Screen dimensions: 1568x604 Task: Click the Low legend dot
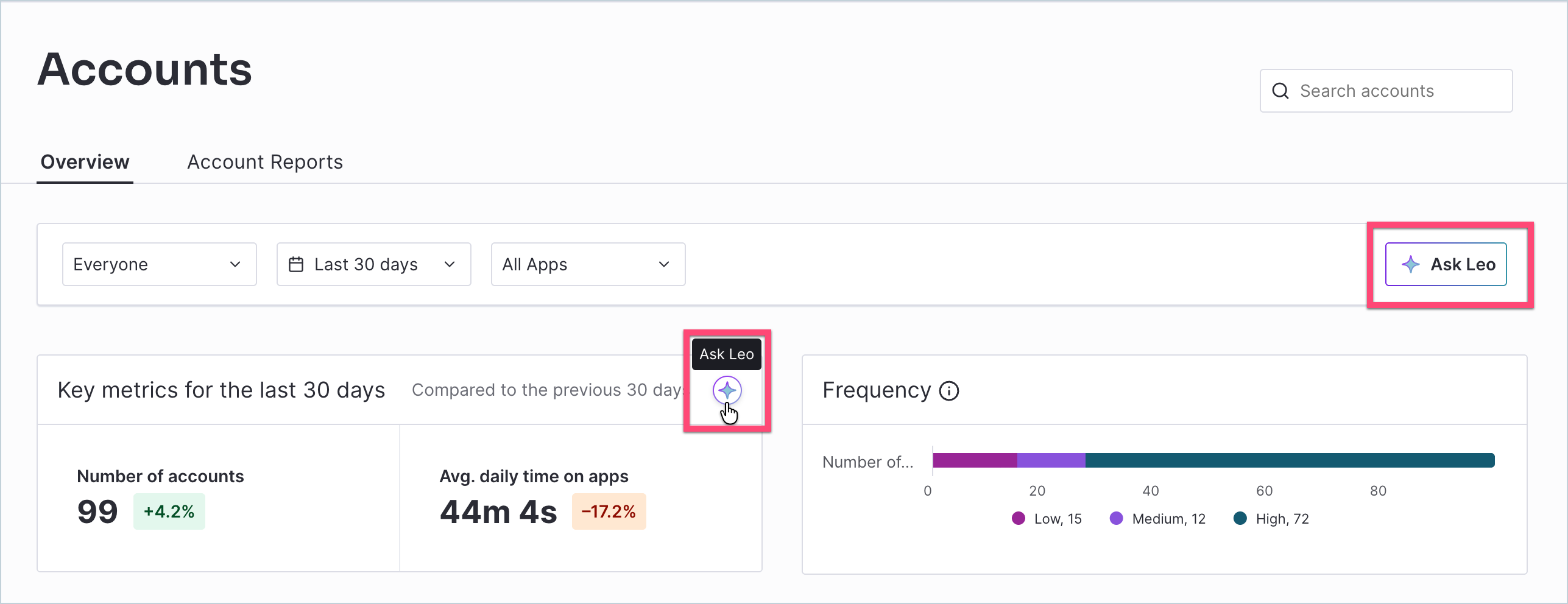tap(1018, 518)
